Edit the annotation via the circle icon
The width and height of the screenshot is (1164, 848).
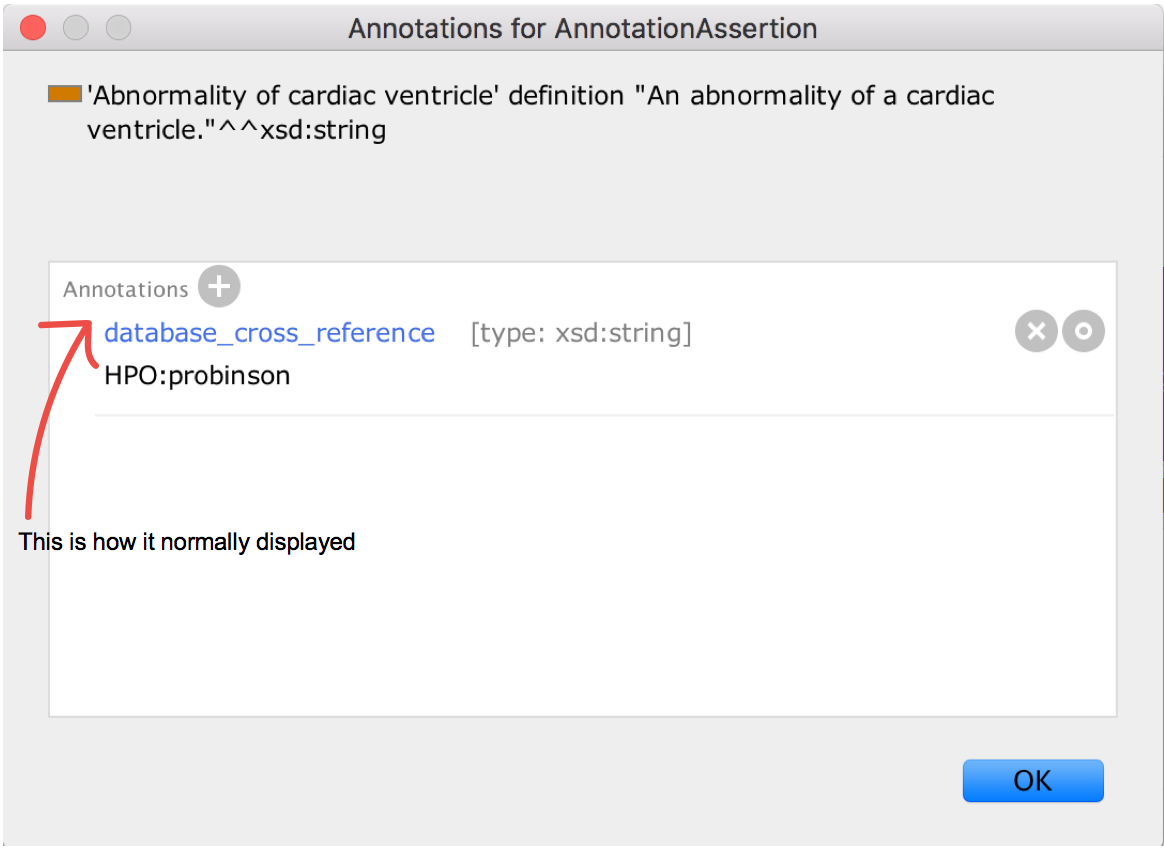(1083, 331)
